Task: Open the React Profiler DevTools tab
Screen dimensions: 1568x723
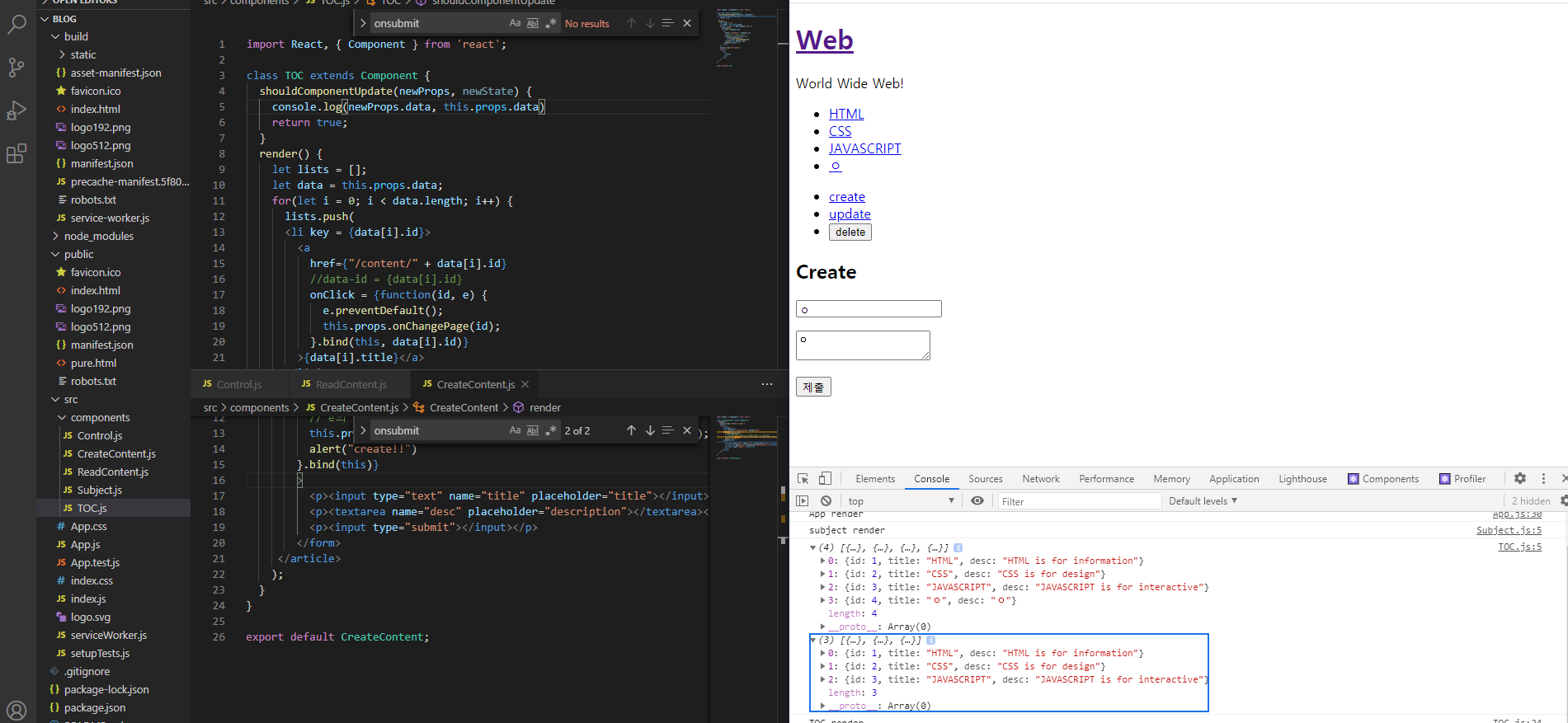Action: pyautogui.click(x=1462, y=479)
